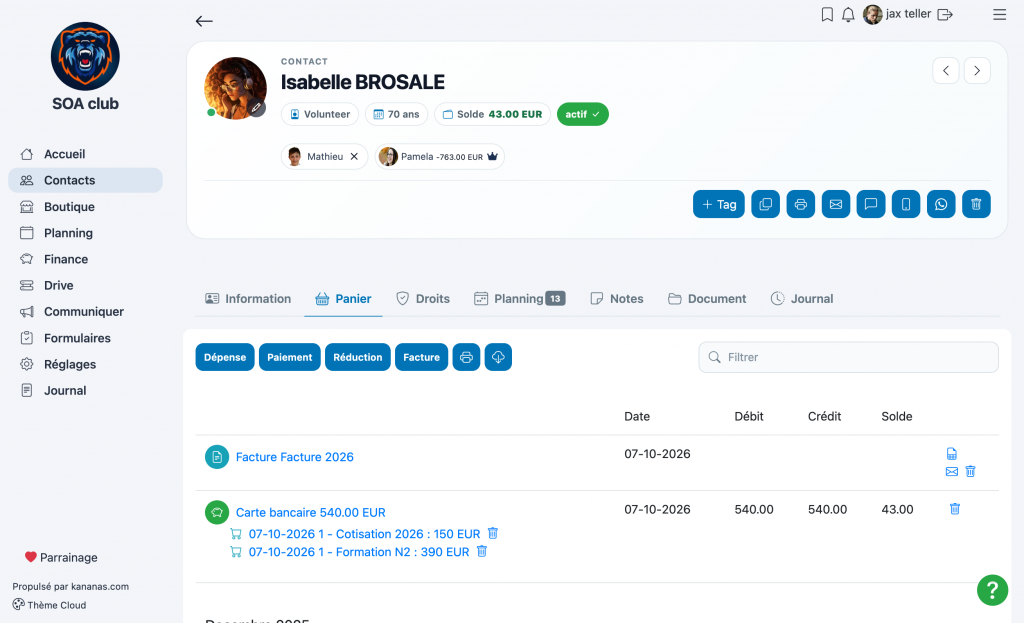1024x623 pixels.
Task: Delete the Carte bancaire 540.00 payment row
Action: [x=955, y=509]
